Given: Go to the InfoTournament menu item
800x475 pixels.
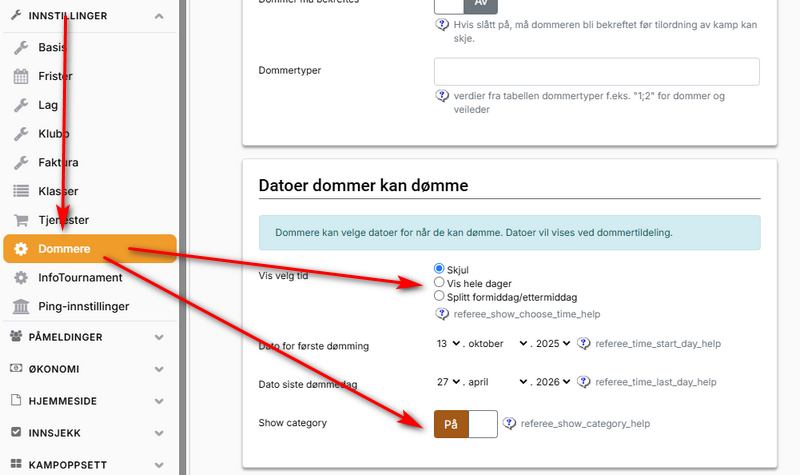Looking at the screenshot, I should pos(90,278).
